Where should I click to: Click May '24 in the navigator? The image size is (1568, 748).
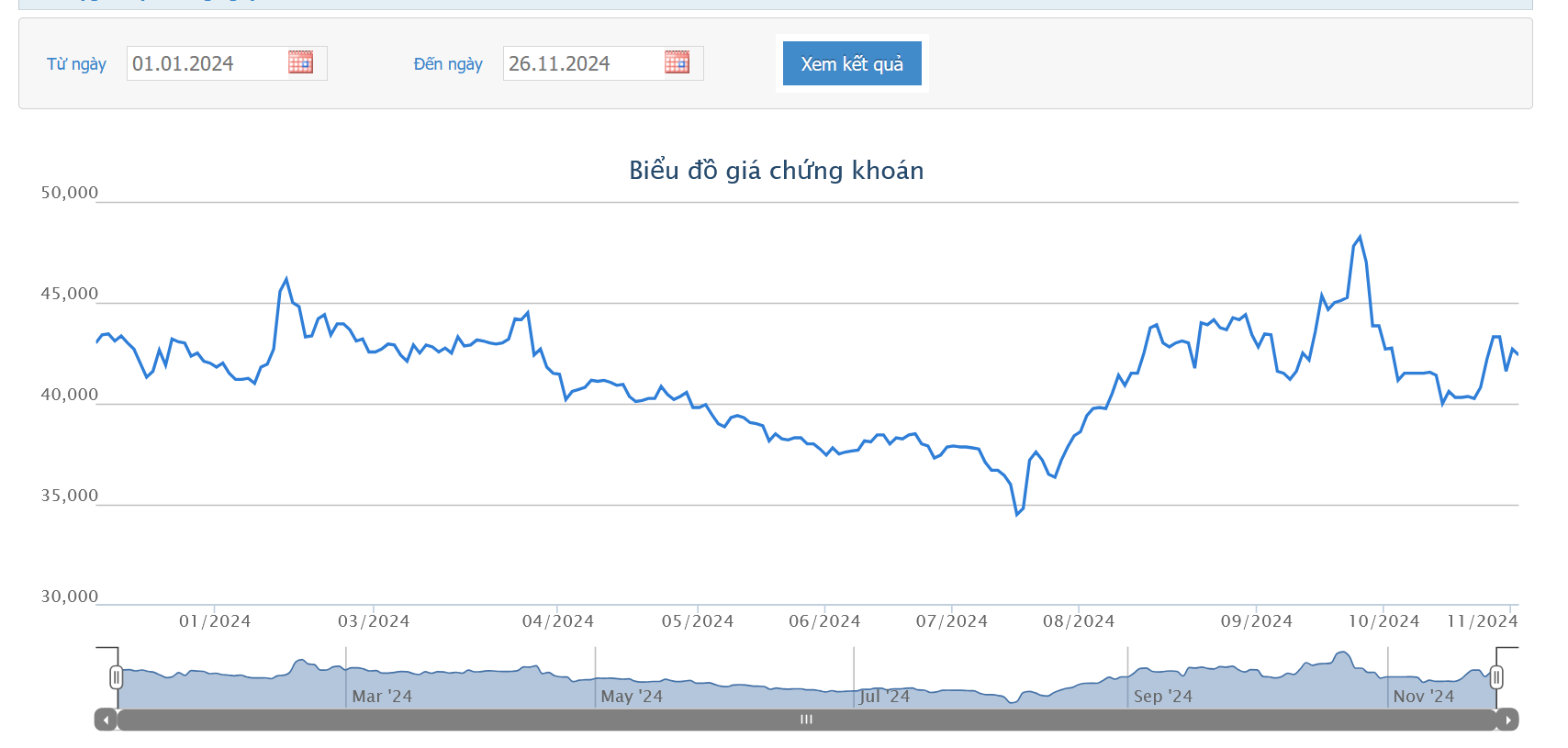tap(632, 697)
